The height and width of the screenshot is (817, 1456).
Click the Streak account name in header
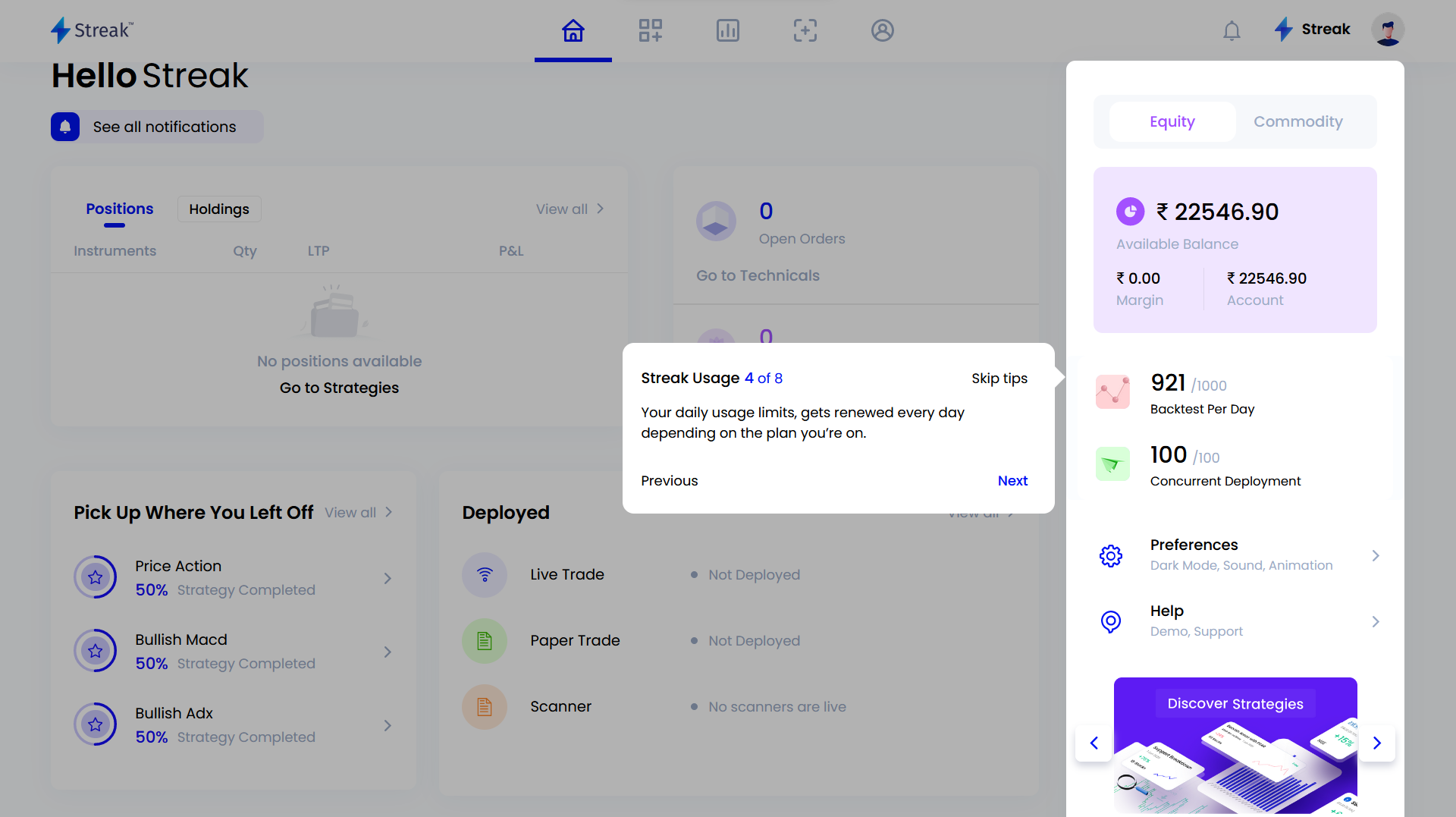point(1326,29)
